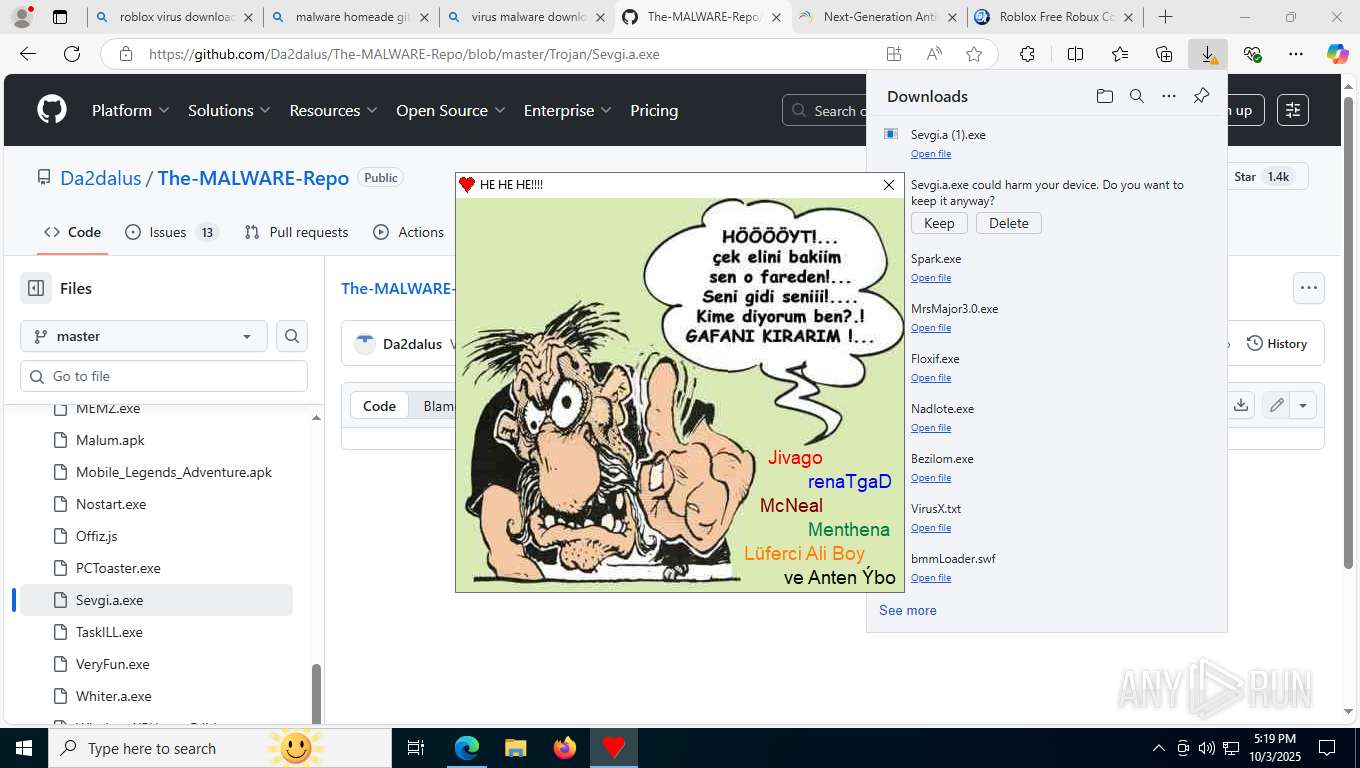
Task: Switch to Roblox Free Robux browser tab
Action: coord(1057,17)
